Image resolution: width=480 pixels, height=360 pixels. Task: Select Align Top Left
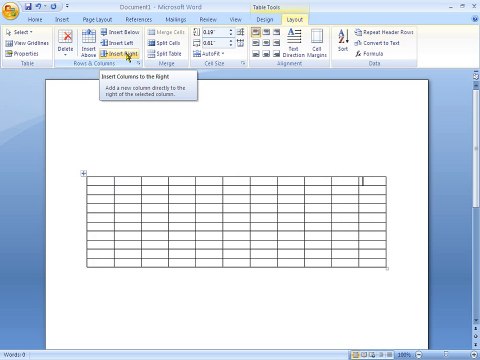tap(256, 32)
